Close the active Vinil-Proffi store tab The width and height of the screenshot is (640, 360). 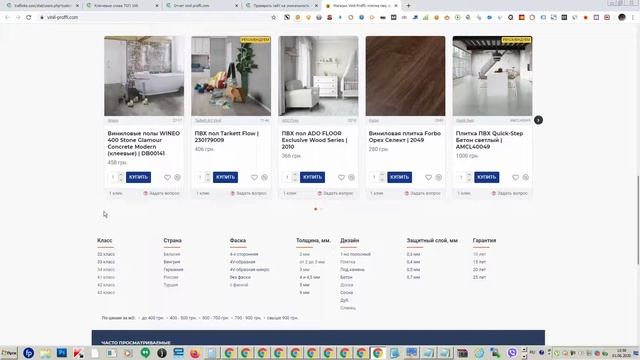pos(396,6)
